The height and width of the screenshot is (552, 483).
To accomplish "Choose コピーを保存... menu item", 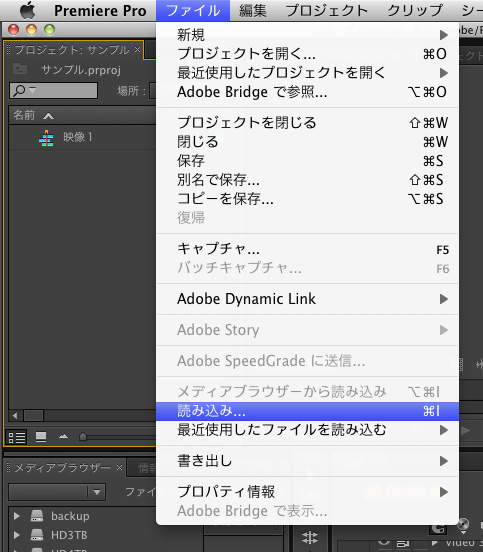I will click(307, 199).
